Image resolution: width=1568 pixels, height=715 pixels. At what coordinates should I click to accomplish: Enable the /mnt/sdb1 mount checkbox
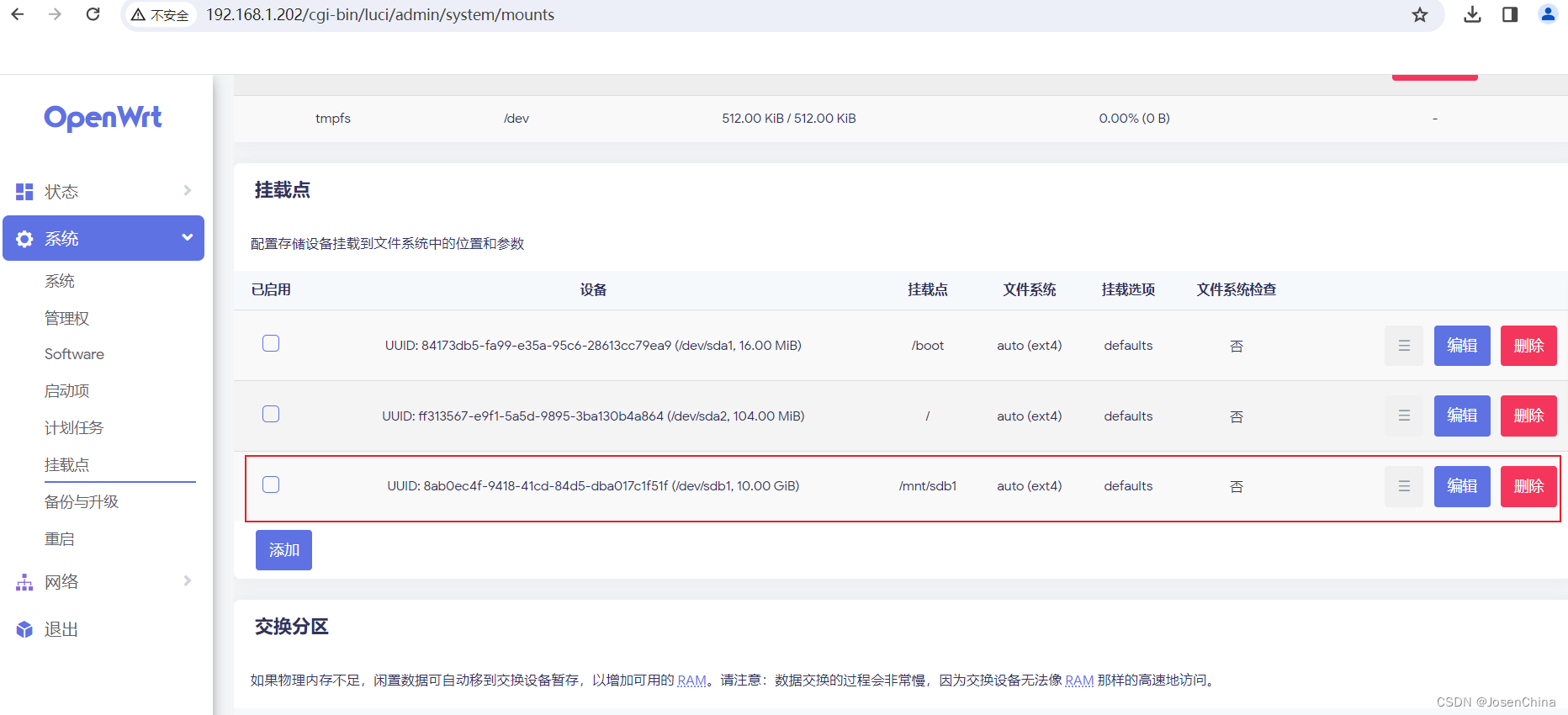[x=271, y=485]
